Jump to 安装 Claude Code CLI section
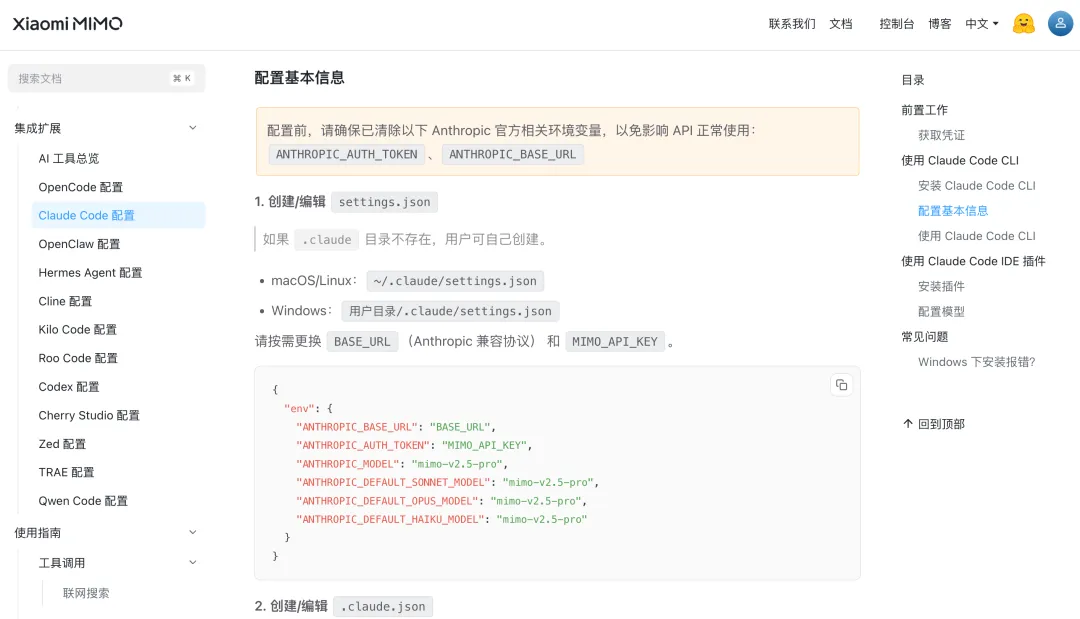This screenshot has height=619, width=1080. [x=976, y=185]
